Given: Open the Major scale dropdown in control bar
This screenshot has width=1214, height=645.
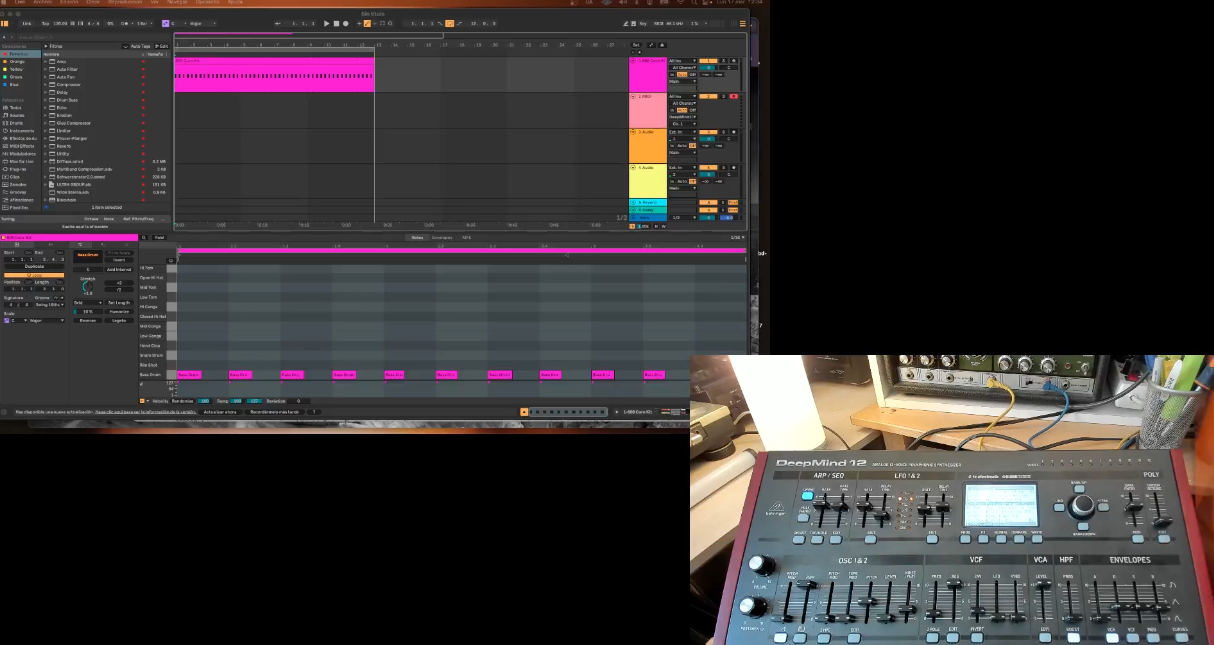Looking at the screenshot, I should (201, 23).
